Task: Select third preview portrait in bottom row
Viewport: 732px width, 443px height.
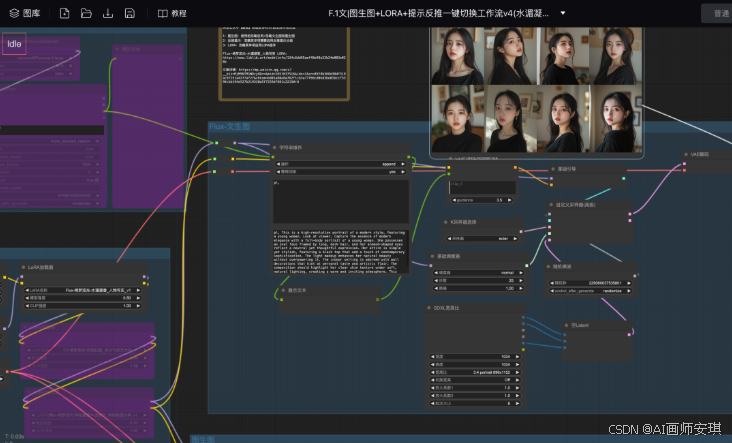Action: click(x=563, y=119)
